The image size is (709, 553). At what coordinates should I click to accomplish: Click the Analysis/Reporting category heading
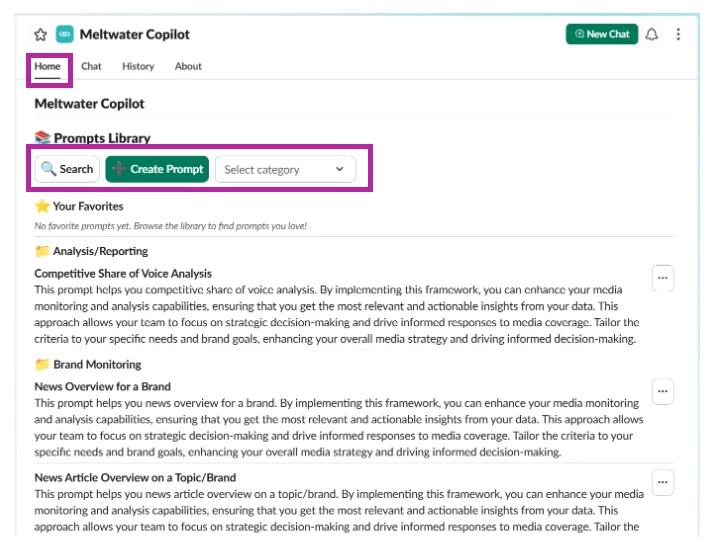coord(100,251)
